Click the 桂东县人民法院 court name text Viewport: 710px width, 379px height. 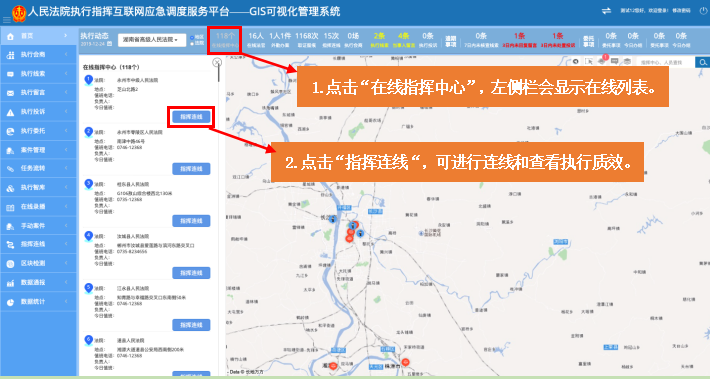[x=134, y=184]
